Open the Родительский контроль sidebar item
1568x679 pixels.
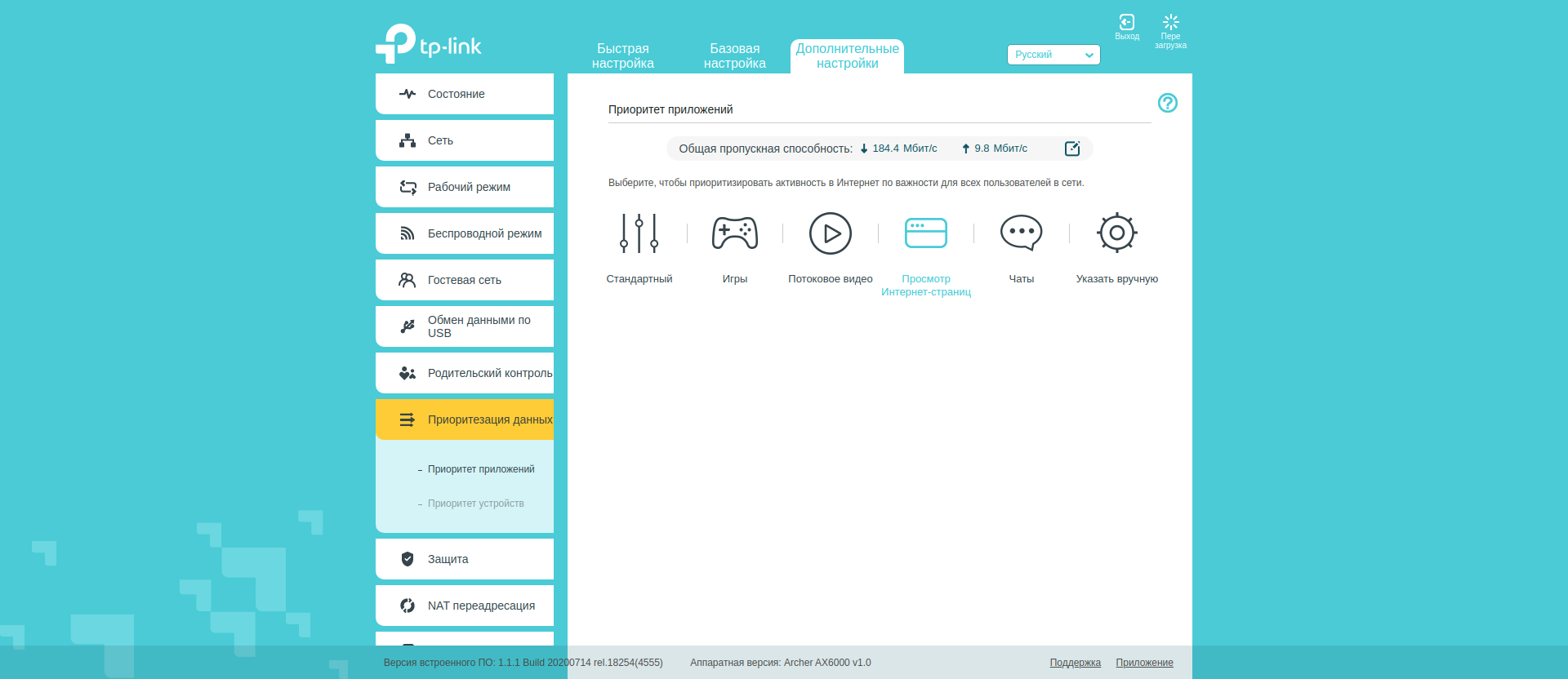pyautogui.click(x=465, y=373)
